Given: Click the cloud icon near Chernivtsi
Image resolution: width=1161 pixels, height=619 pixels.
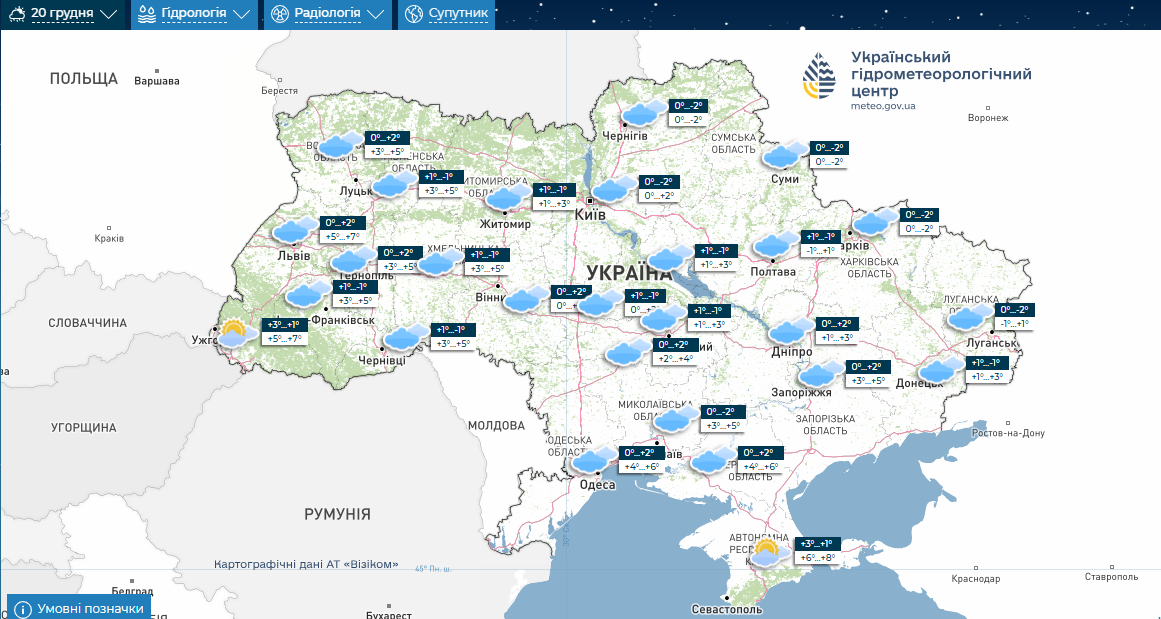Looking at the screenshot, I should point(406,338).
